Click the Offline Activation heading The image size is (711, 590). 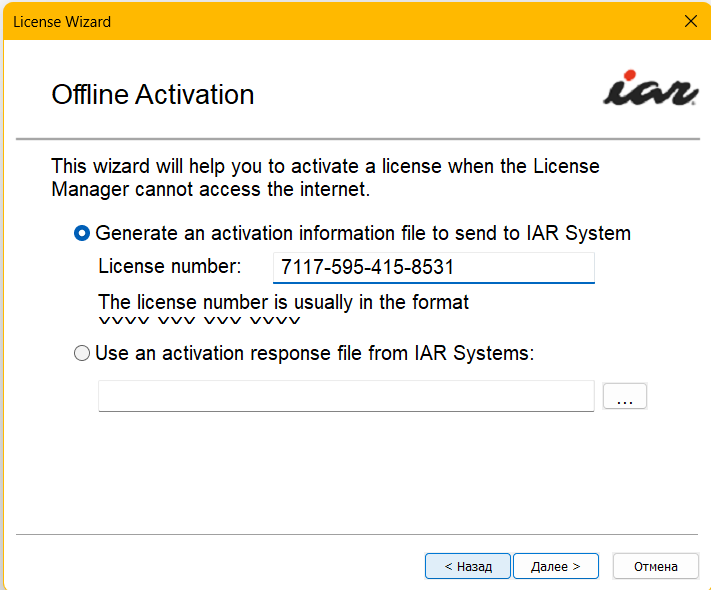coord(153,94)
